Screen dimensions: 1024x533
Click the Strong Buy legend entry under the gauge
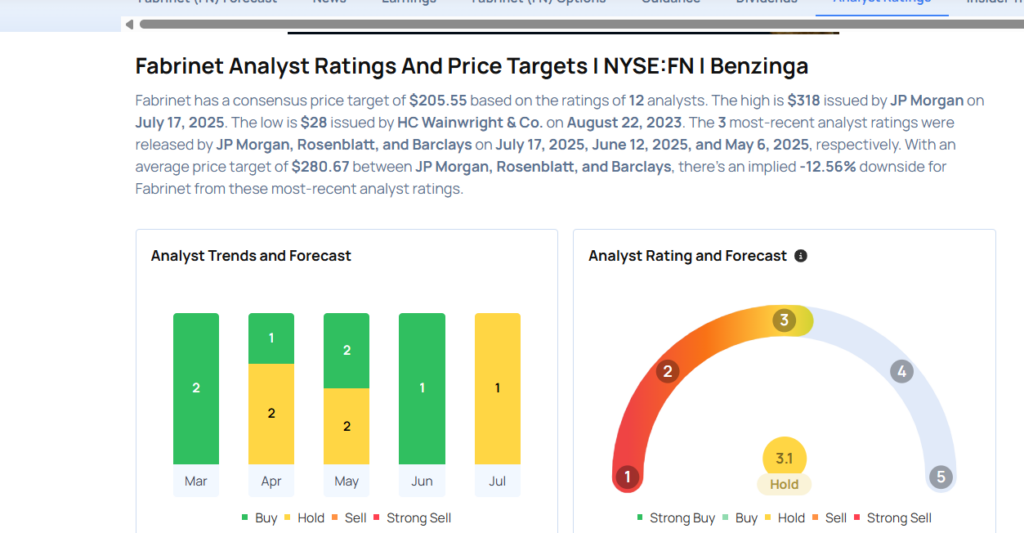click(676, 518)
